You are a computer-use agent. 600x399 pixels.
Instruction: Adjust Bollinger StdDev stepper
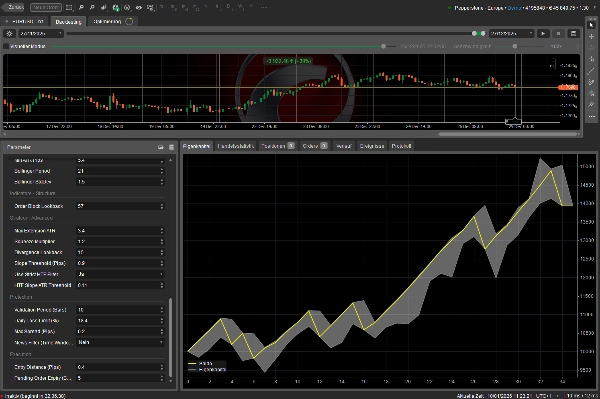(162, 182)
